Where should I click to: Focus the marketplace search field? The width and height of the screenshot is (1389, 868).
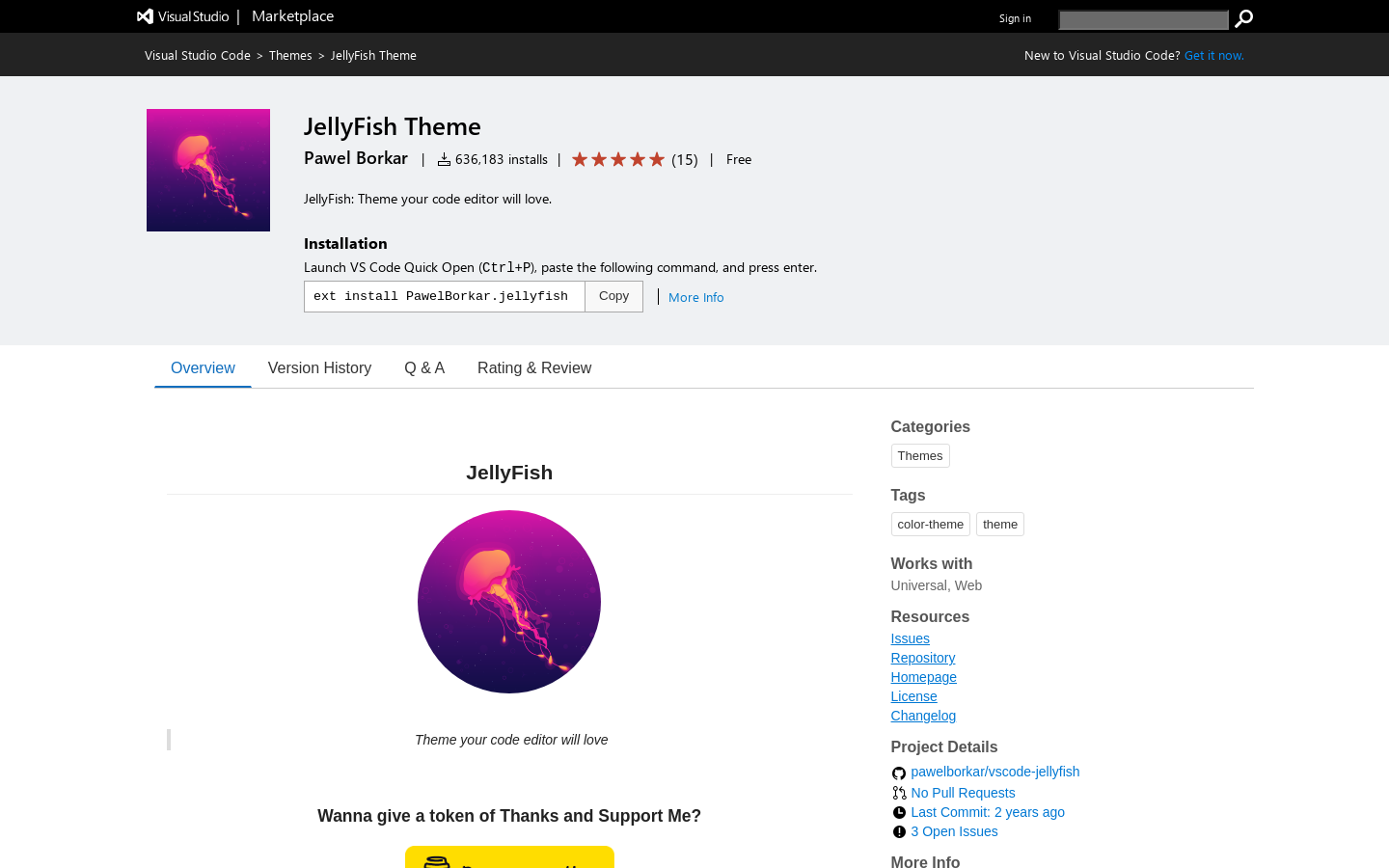click(1143, 19)
